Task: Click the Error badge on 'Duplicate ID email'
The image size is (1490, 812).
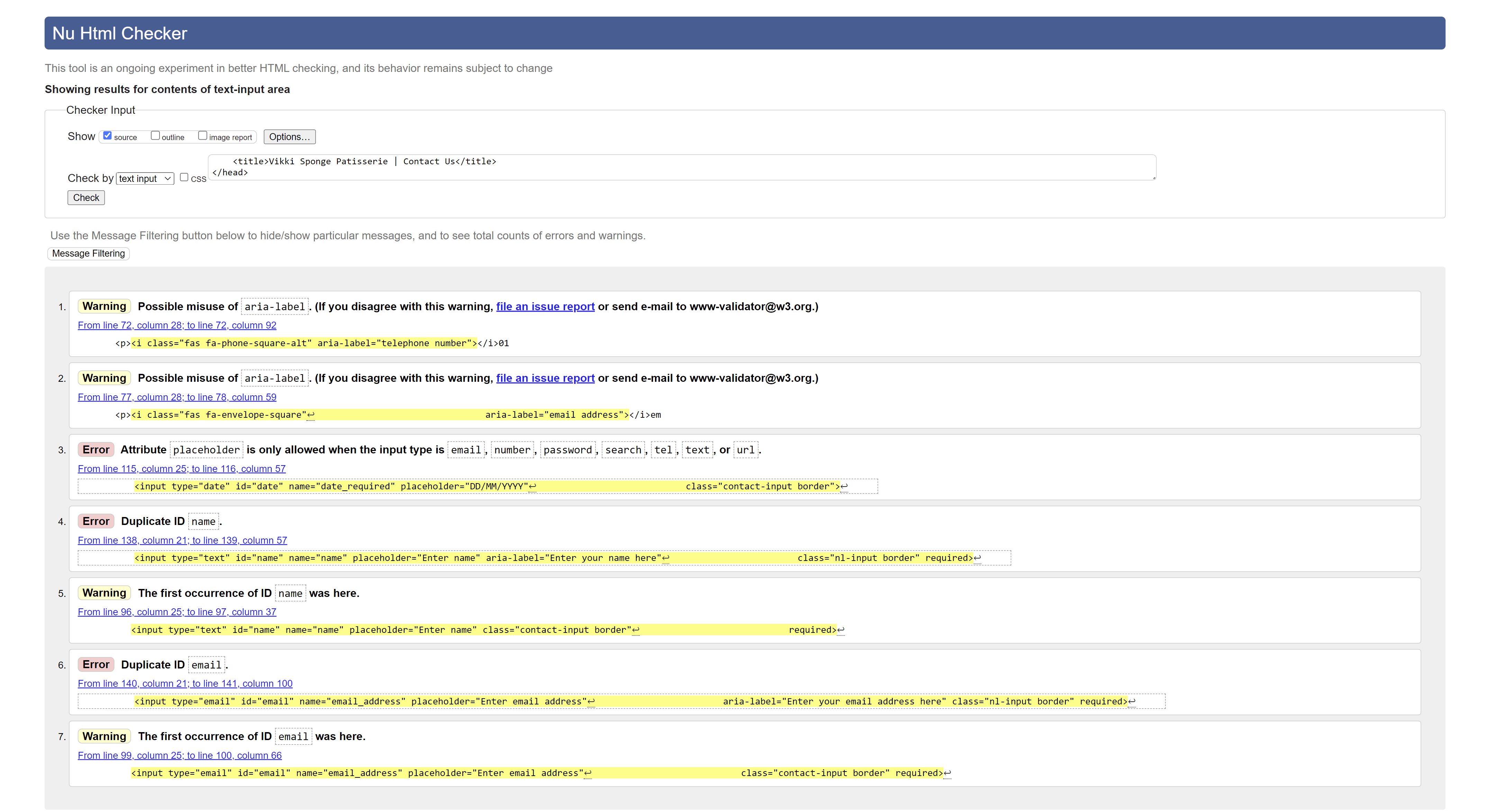Action: (96, 665)
